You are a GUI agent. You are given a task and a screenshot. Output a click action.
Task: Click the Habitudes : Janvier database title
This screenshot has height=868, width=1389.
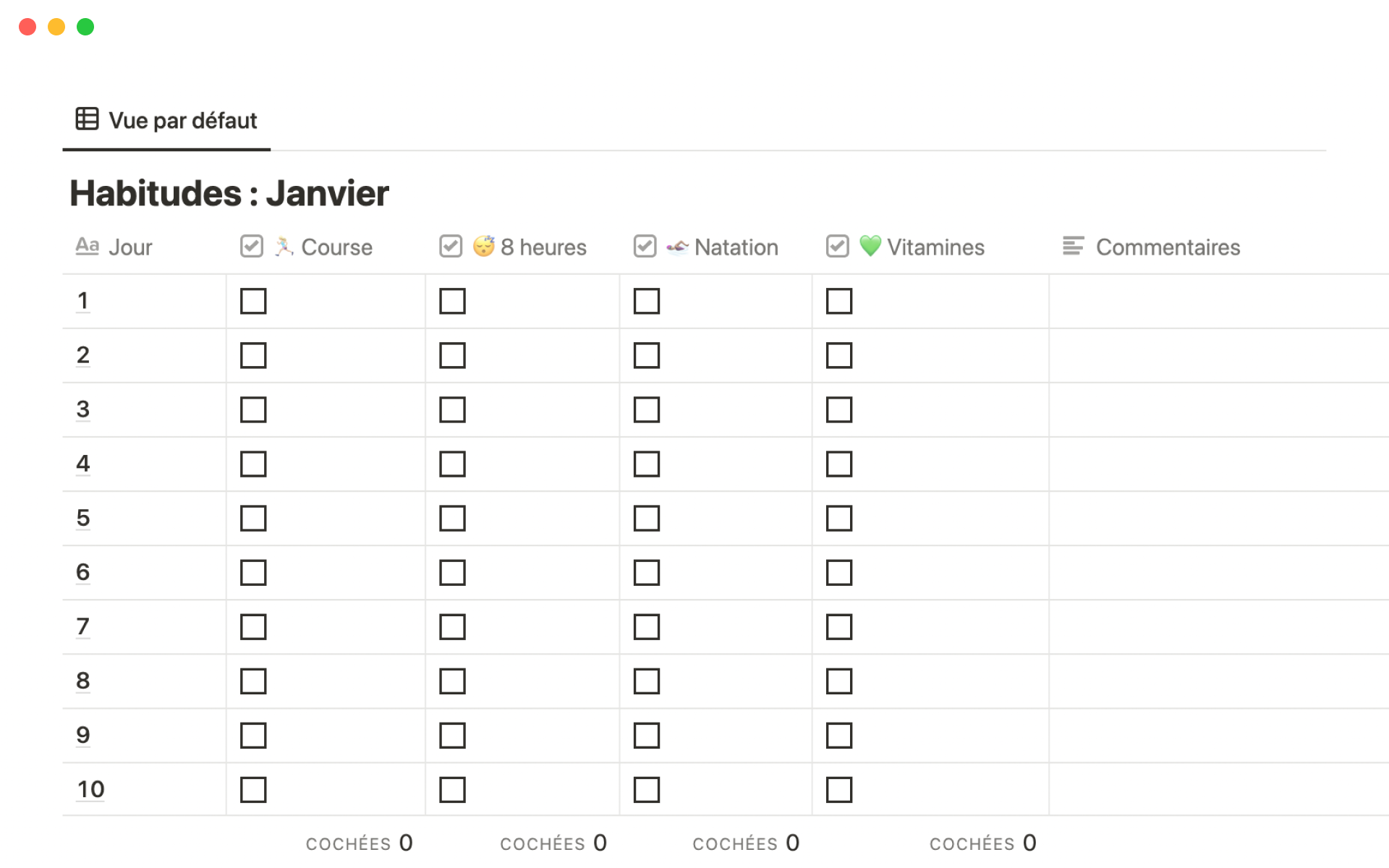(x=229, y=194)
